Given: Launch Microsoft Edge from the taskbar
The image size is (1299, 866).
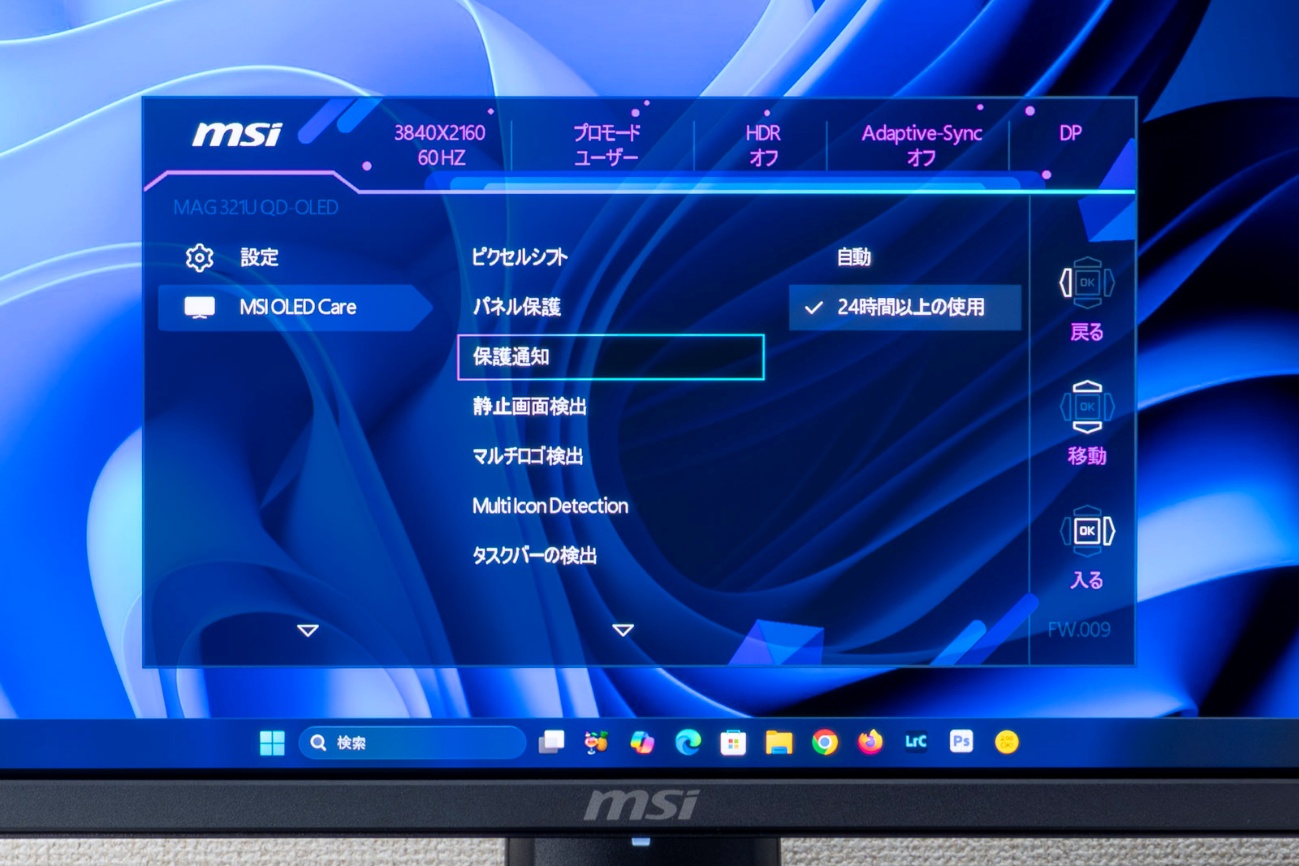Looking at the screenshot, I should pos(688,742).
